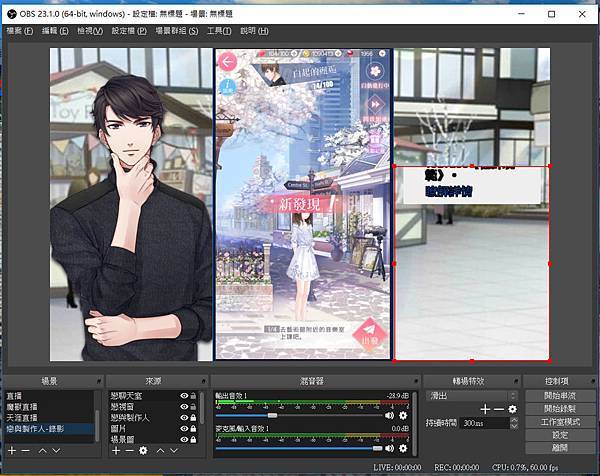Open the 輸出音效 1 audio settings gear
This screenshot has height=476, width=600.
[403, 416]
